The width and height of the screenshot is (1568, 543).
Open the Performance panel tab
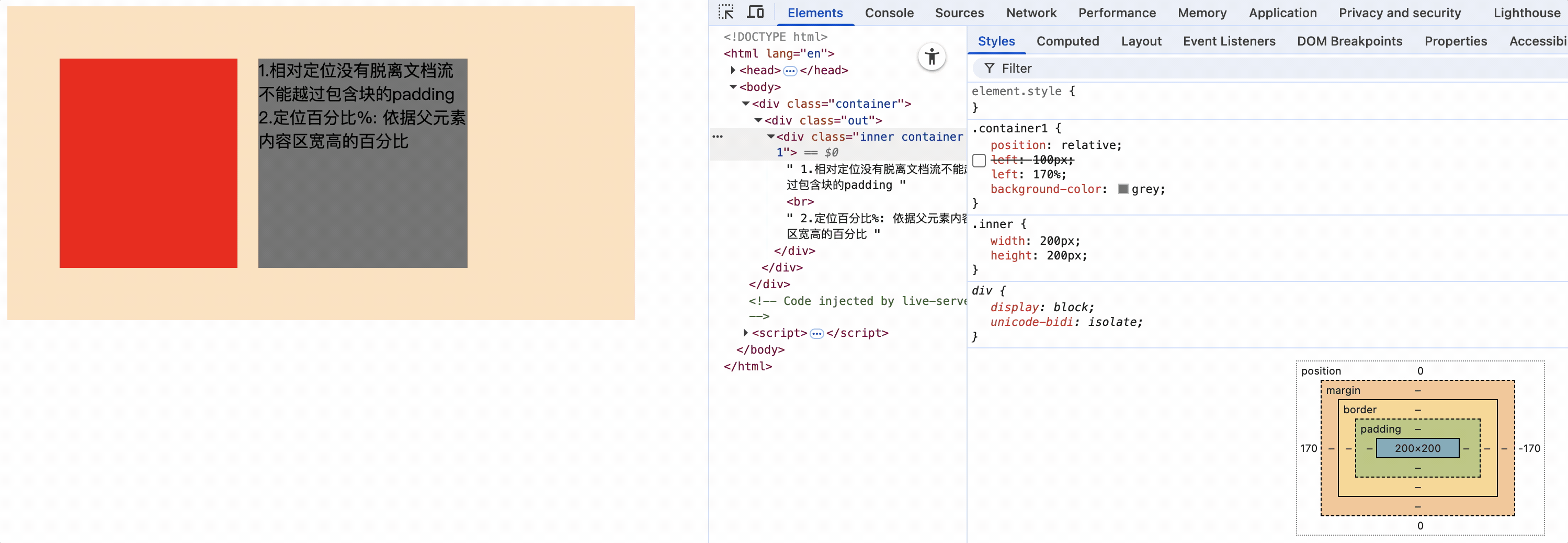click(1116, 13)
